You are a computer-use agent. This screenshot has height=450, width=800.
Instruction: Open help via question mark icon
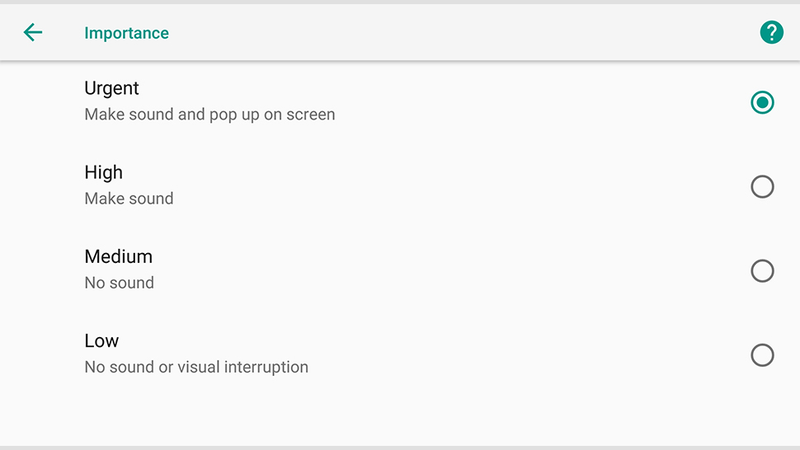tap(771, 33)
